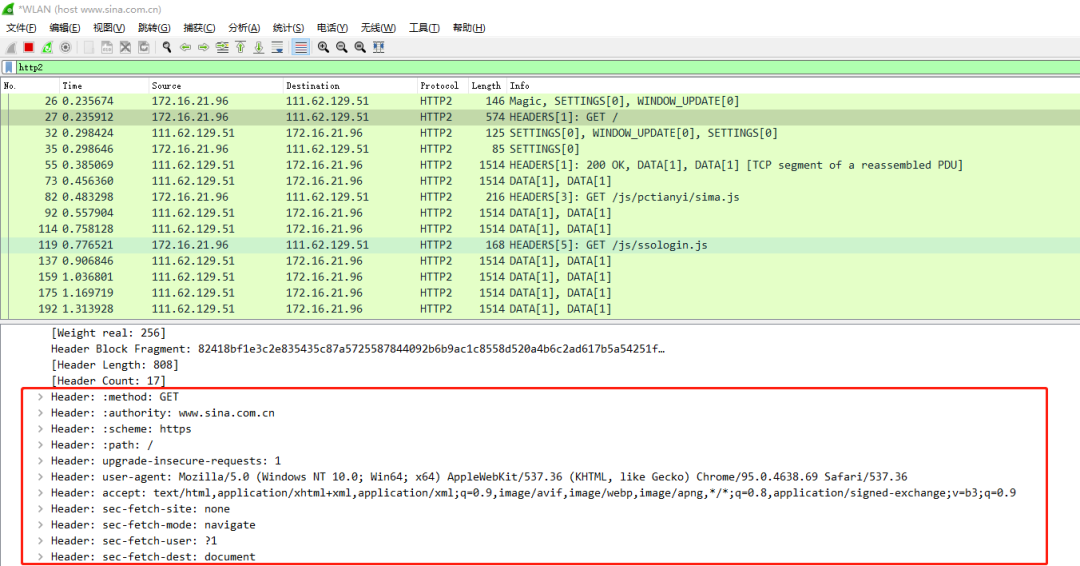Toggle auto-scroll during live capture
The width and height of the screenshot is (1080, 566).
point(277,47)
